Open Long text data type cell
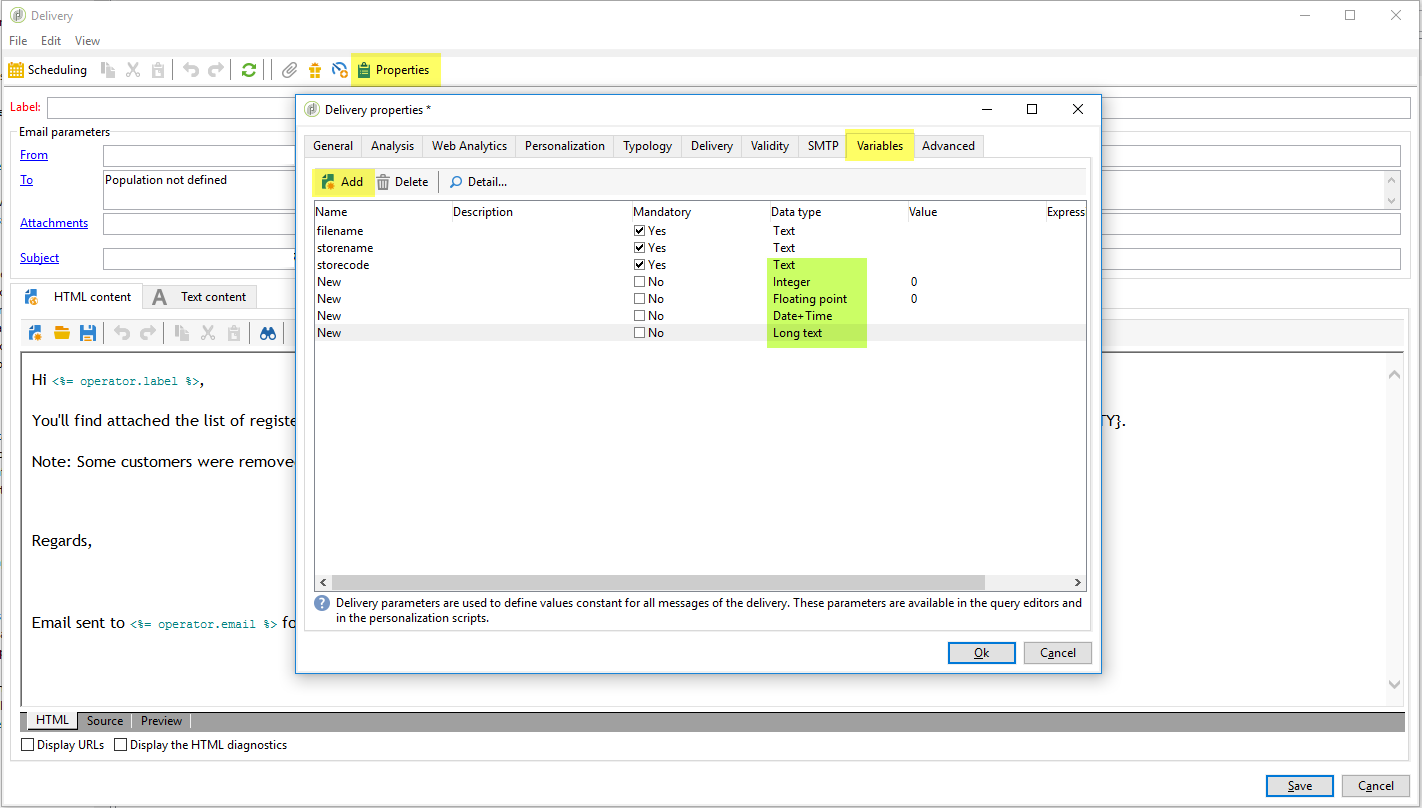The width and height of the screenshot is (1422, 808). (797, 333)
